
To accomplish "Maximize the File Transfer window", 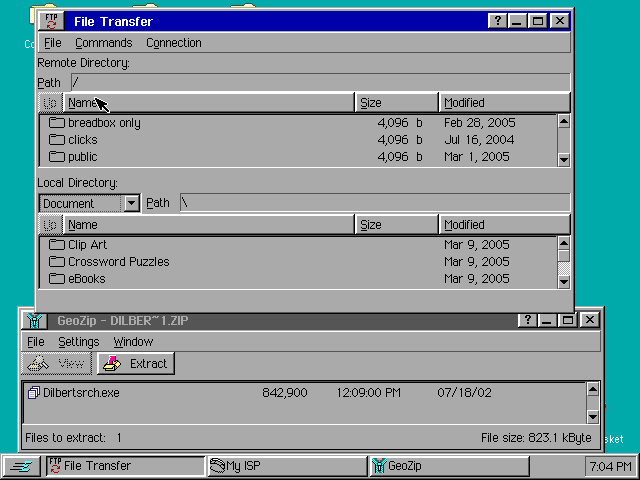I will [x=538, y=21].
